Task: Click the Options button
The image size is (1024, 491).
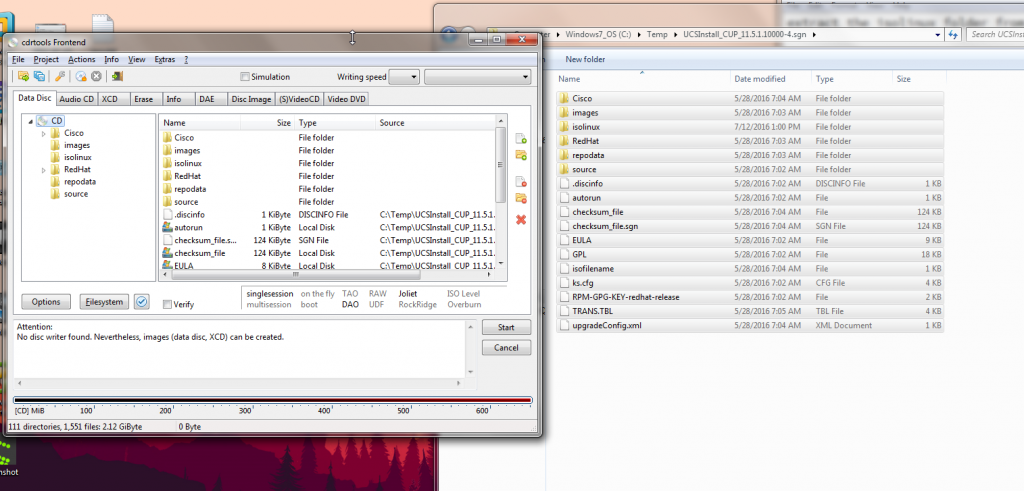Action: click(46, 302)
